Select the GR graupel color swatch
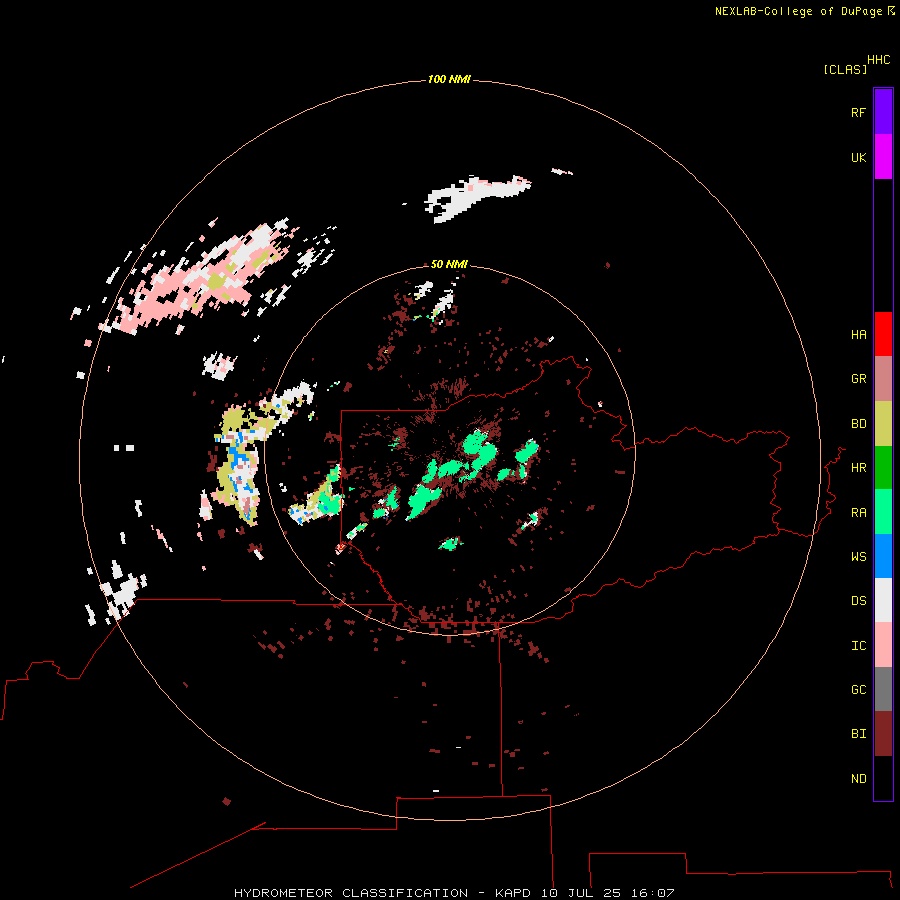 [883, 379]
